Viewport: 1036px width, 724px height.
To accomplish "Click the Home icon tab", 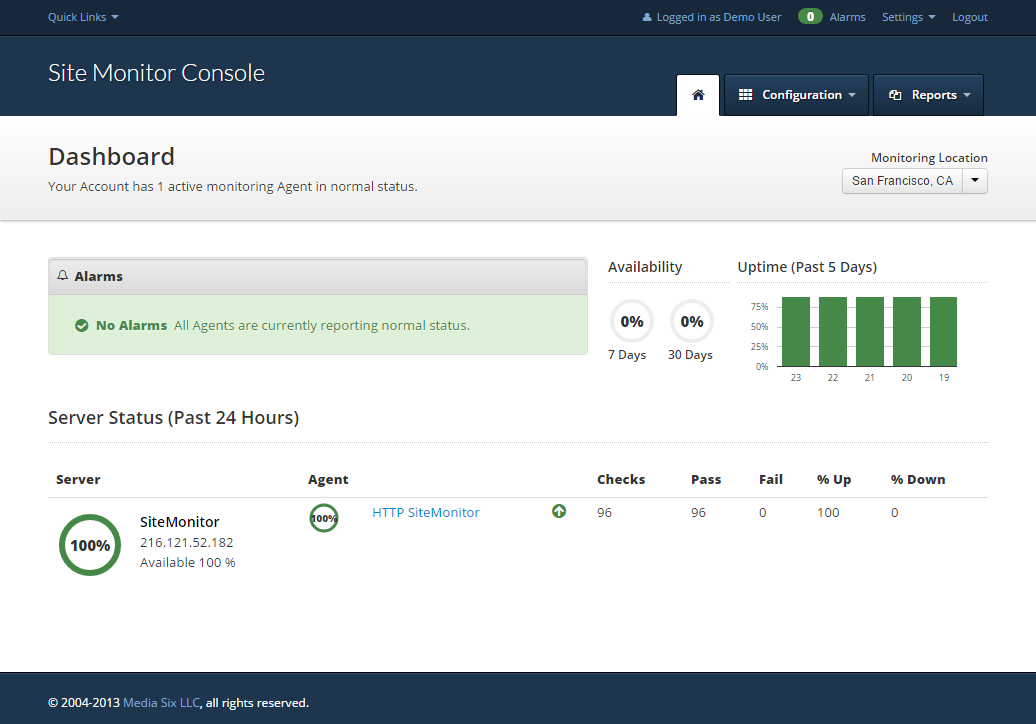I will point(698,95).
